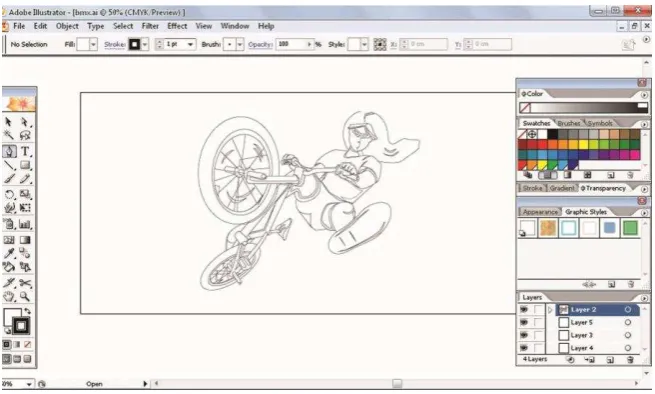The height and width of the screenshot is (394, 655).
Task: Open the Effect menu
Action: [177, 26]
